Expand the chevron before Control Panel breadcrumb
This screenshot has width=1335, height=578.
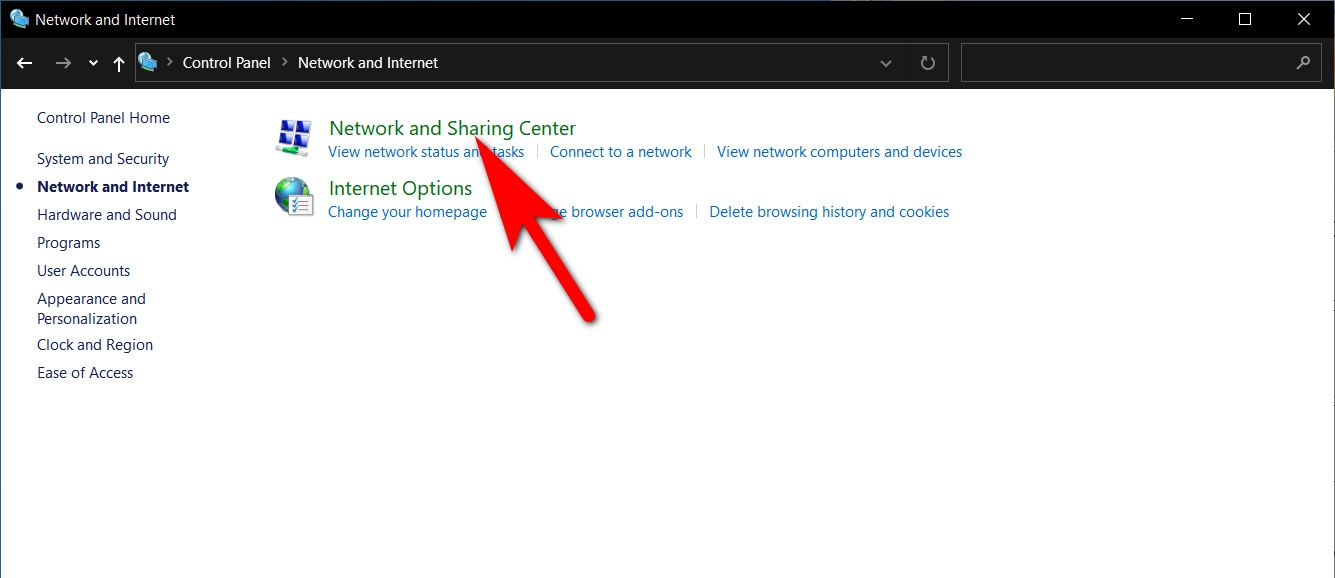169,62
